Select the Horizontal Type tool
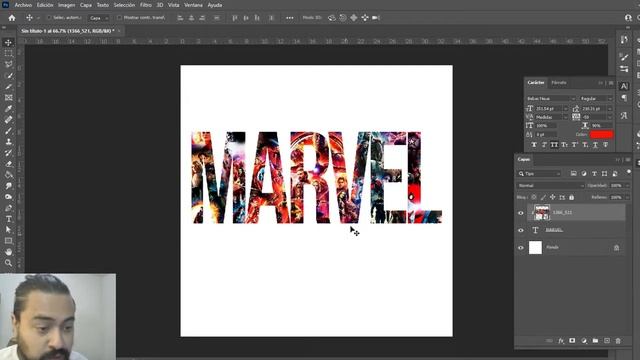640x360 pixels. 8,219
